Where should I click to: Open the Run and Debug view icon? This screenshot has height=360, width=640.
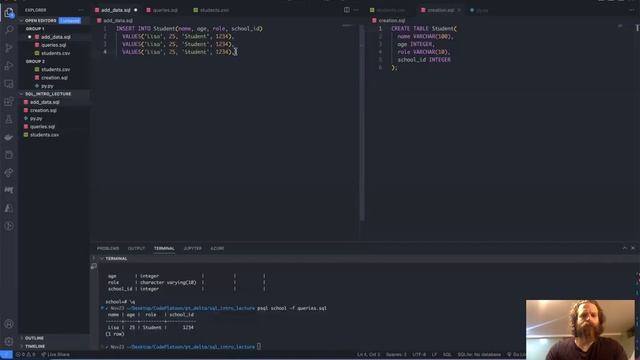click(9, 66)
